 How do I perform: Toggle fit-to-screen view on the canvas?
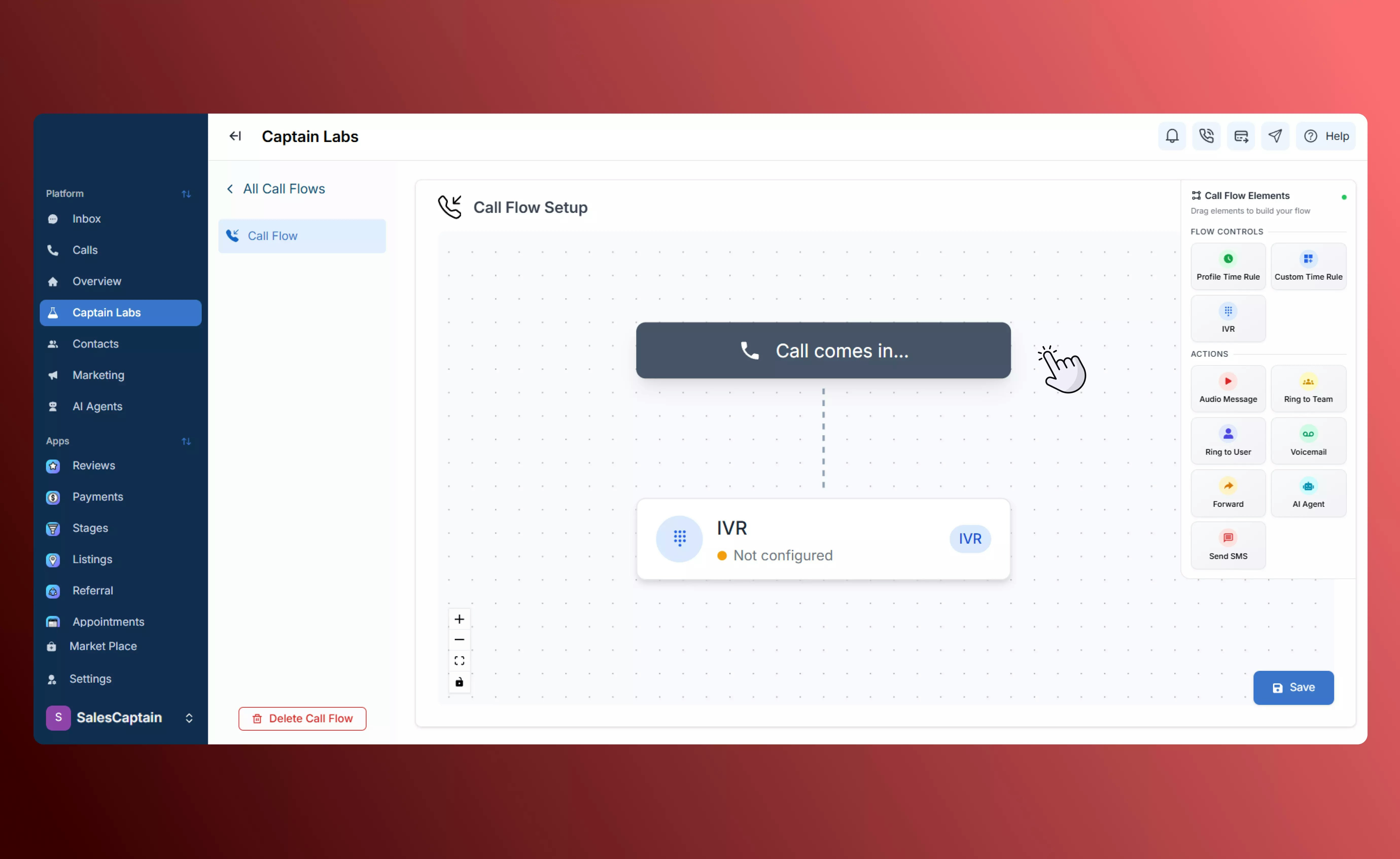point(459,660)
